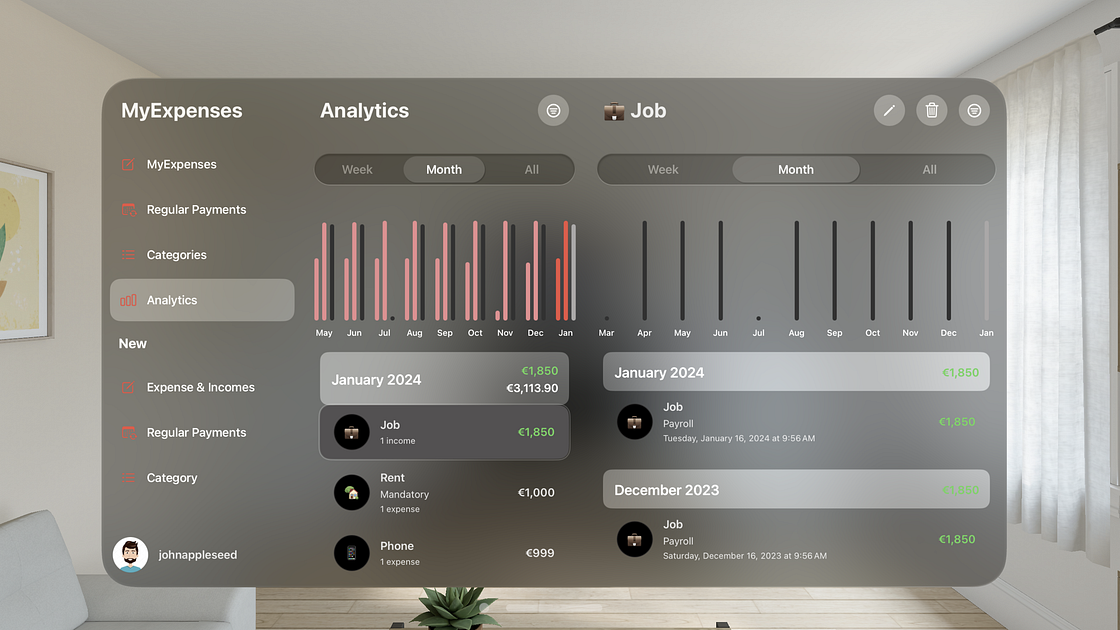The image size is (1120, 630).
Task: Click the pencil edit icon for Job
Action: [x=889, y=111]
